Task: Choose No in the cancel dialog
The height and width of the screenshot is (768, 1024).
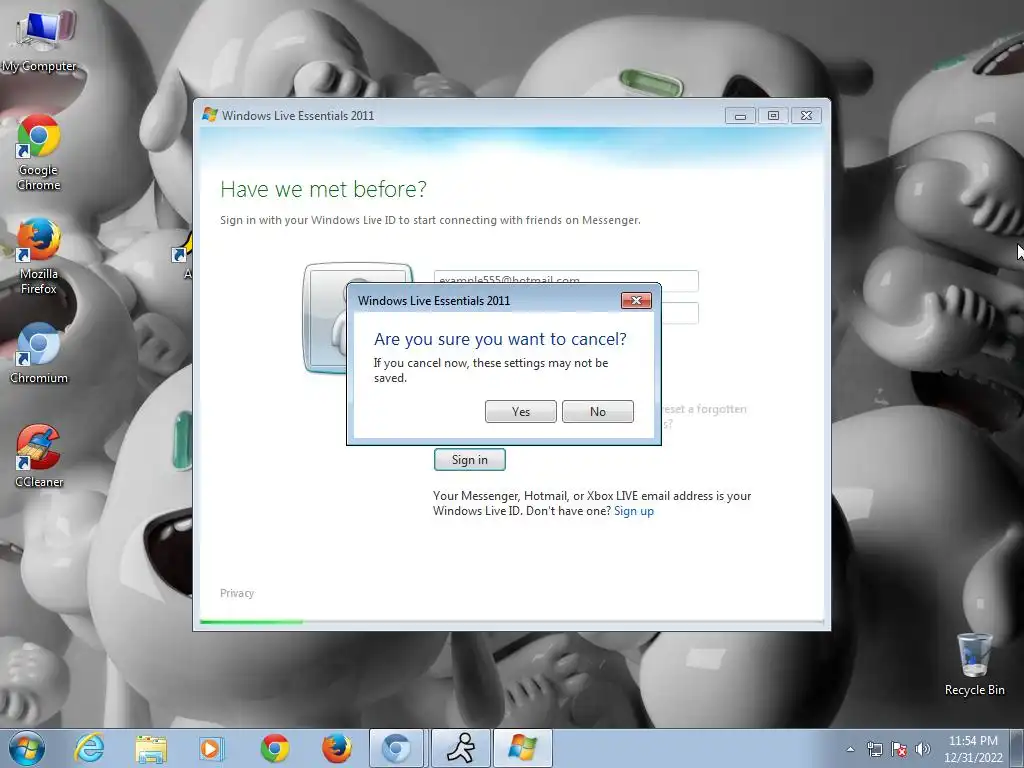Action: pos(598,411)
